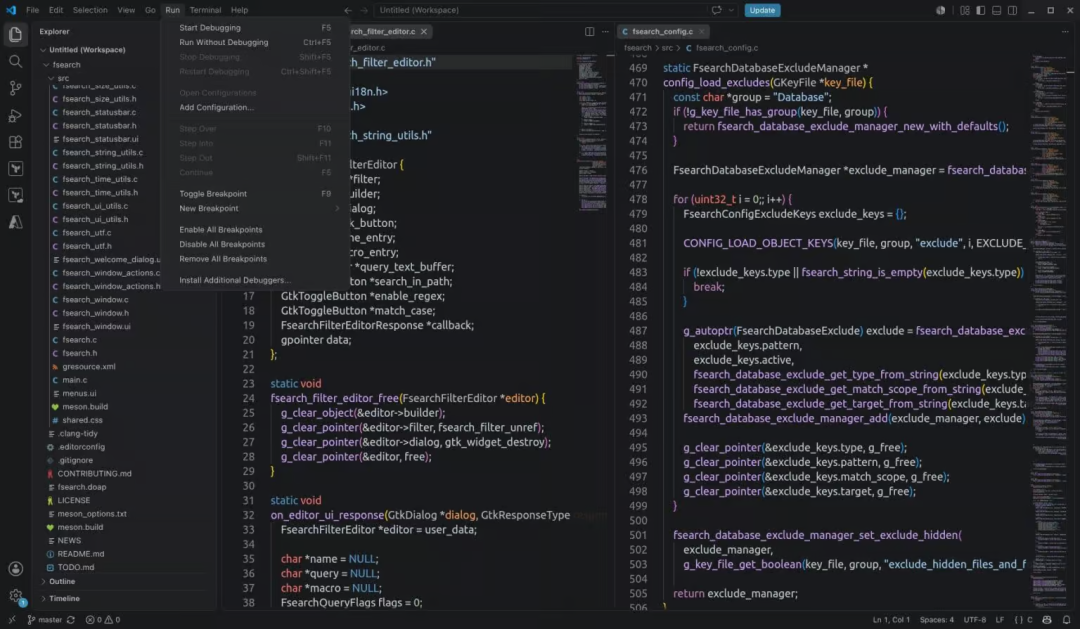Click the Update button

[762, 10]
